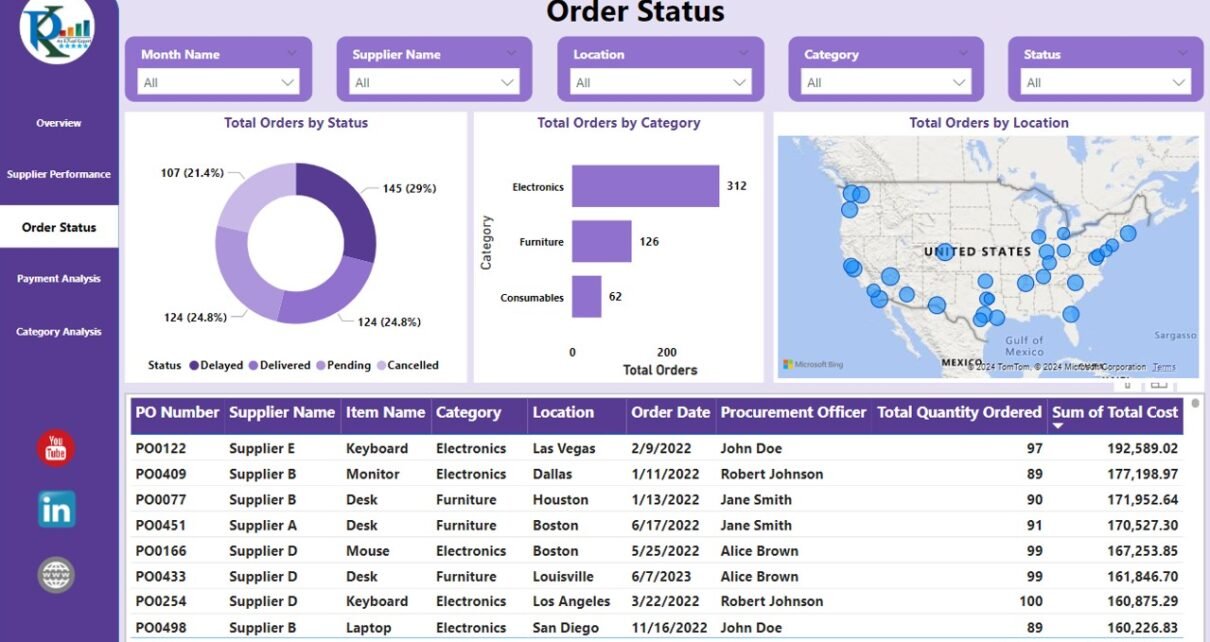Open the YouTube icon link
This screenshot has height=642, width=1210.
click(x=56, y=448)
